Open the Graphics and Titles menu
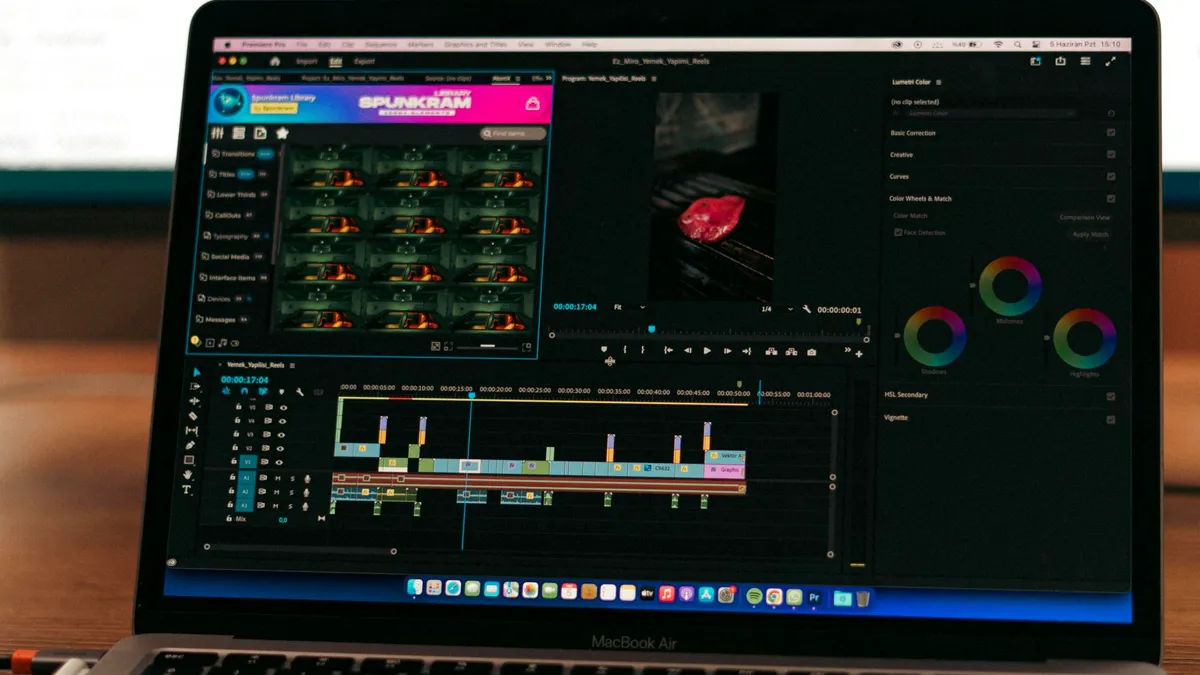Screen dimensions: 1200x675 pos(476,45)
